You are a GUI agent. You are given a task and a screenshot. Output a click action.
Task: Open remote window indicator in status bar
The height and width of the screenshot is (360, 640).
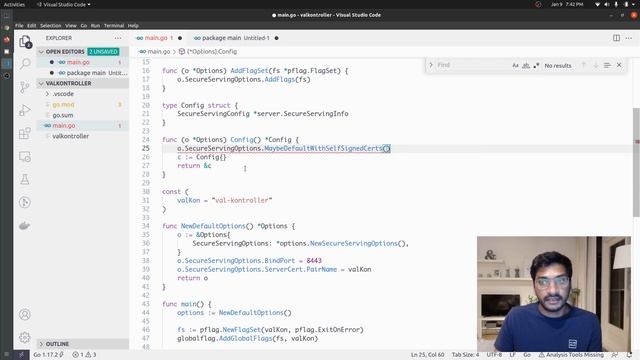pyautogui.click(x=21, y=355)
